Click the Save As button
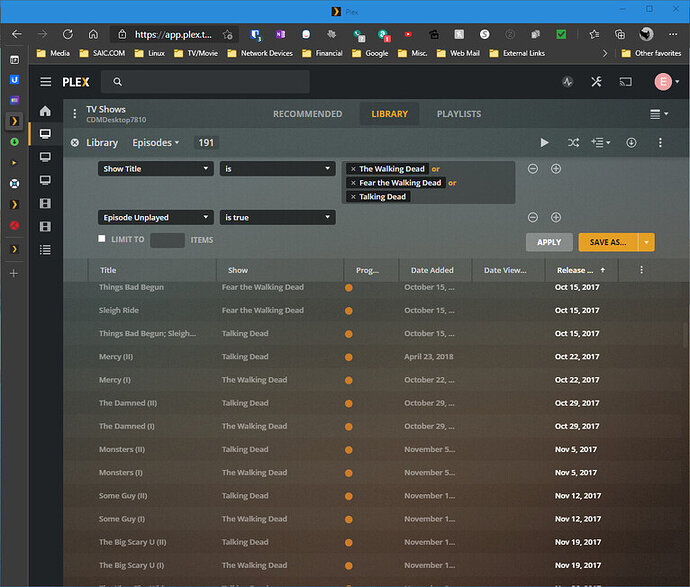 coord(608,242)
